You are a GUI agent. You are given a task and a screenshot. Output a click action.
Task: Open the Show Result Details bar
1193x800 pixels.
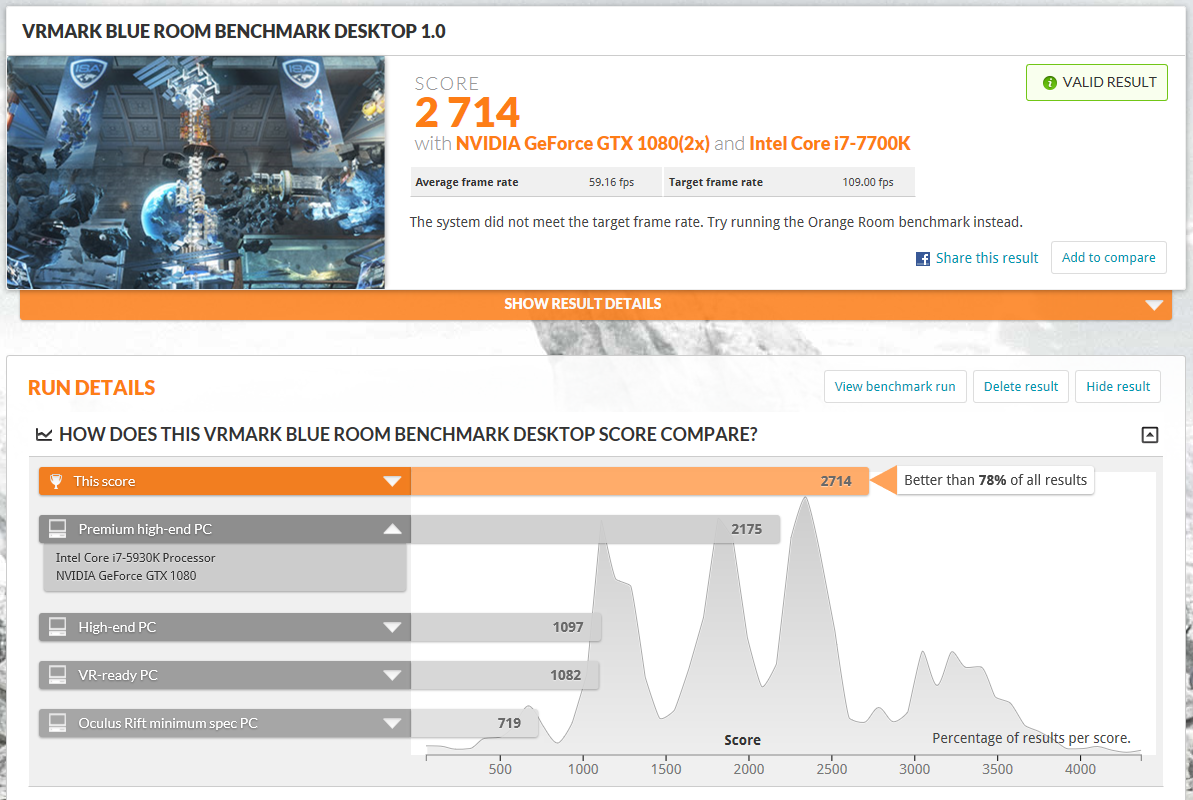(596, 304)
